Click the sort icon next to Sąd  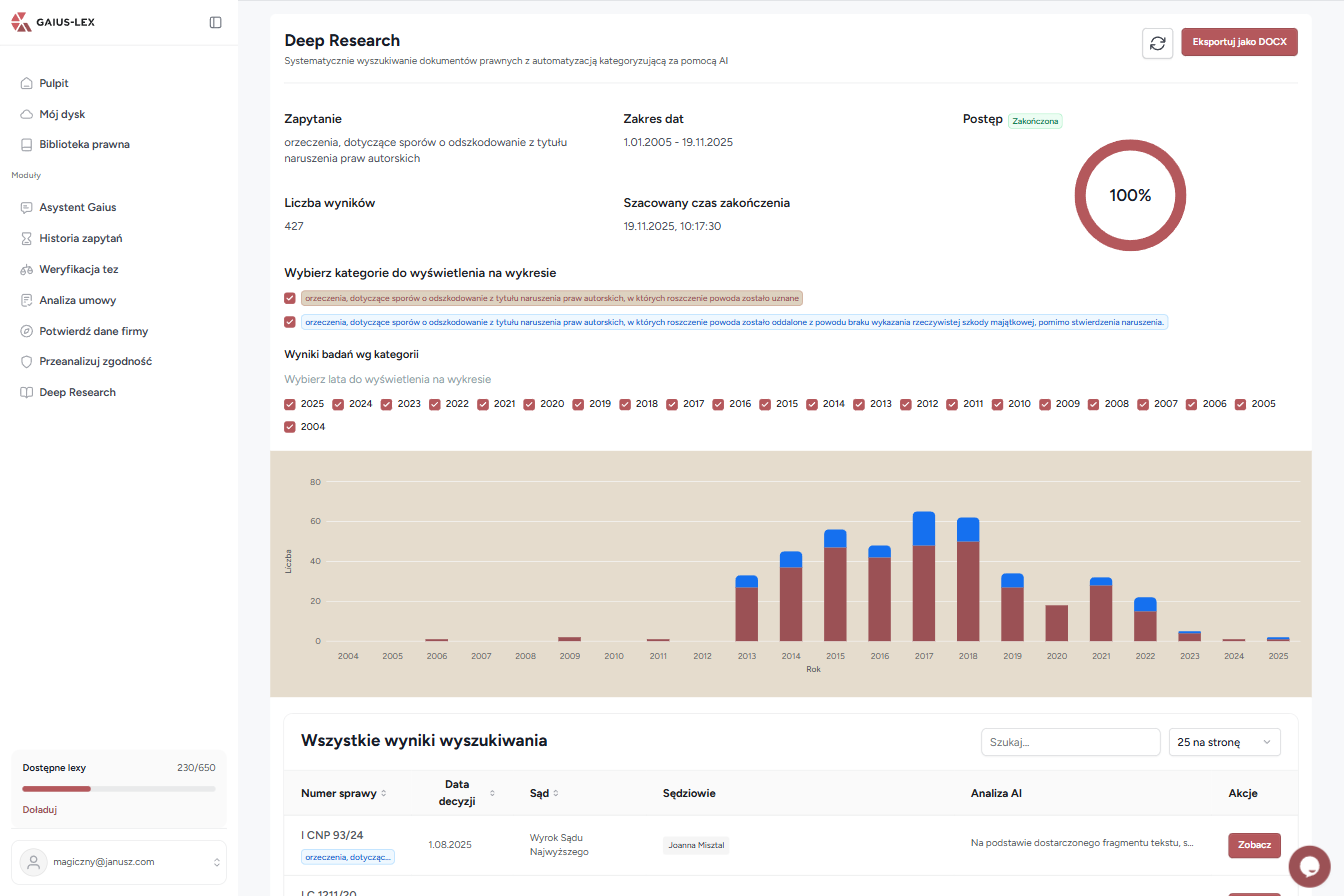point(556,794)
